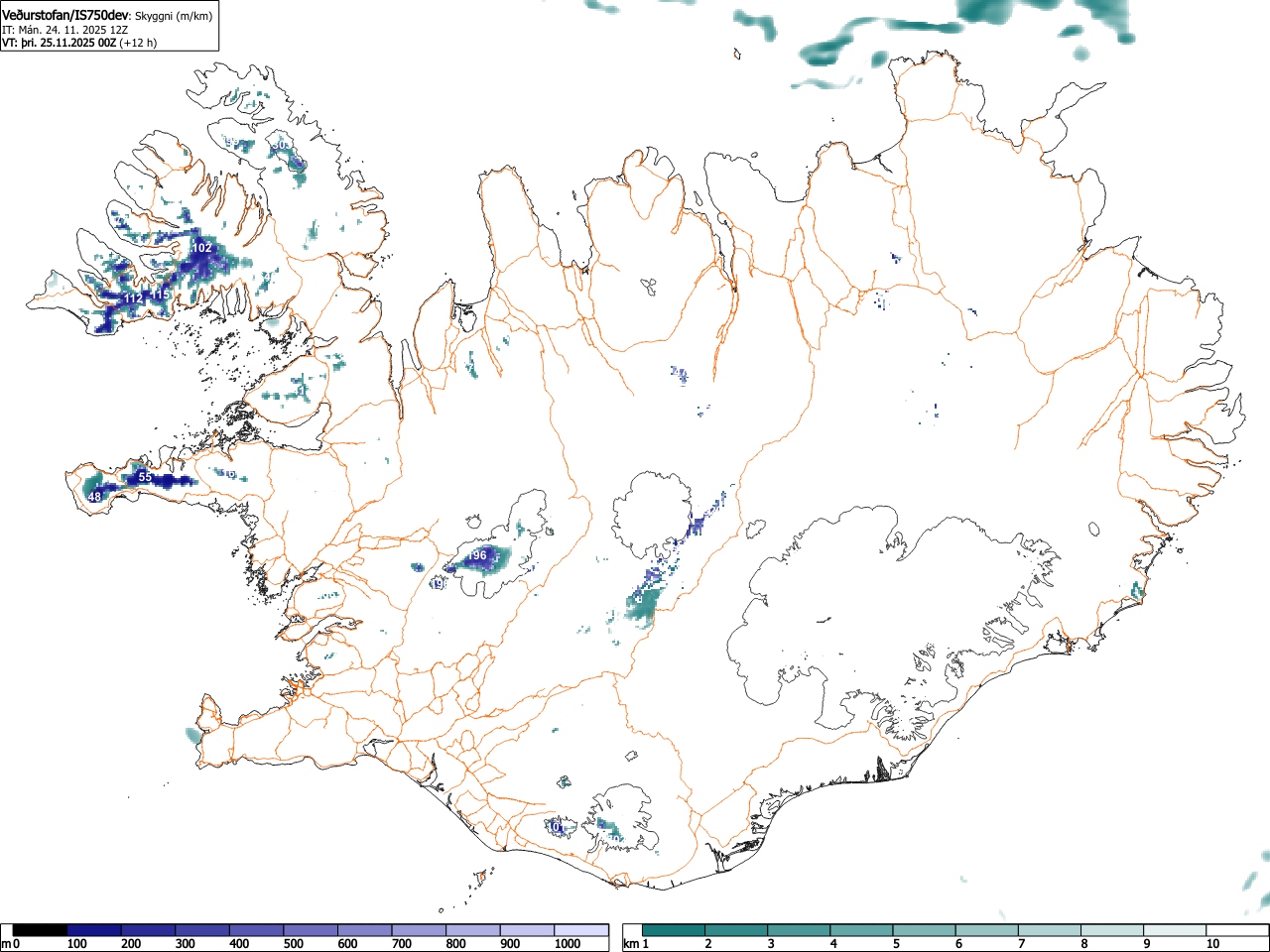Click the '115' visibility value on the map
Screen dimensions: 1270x952
point(161,296)
